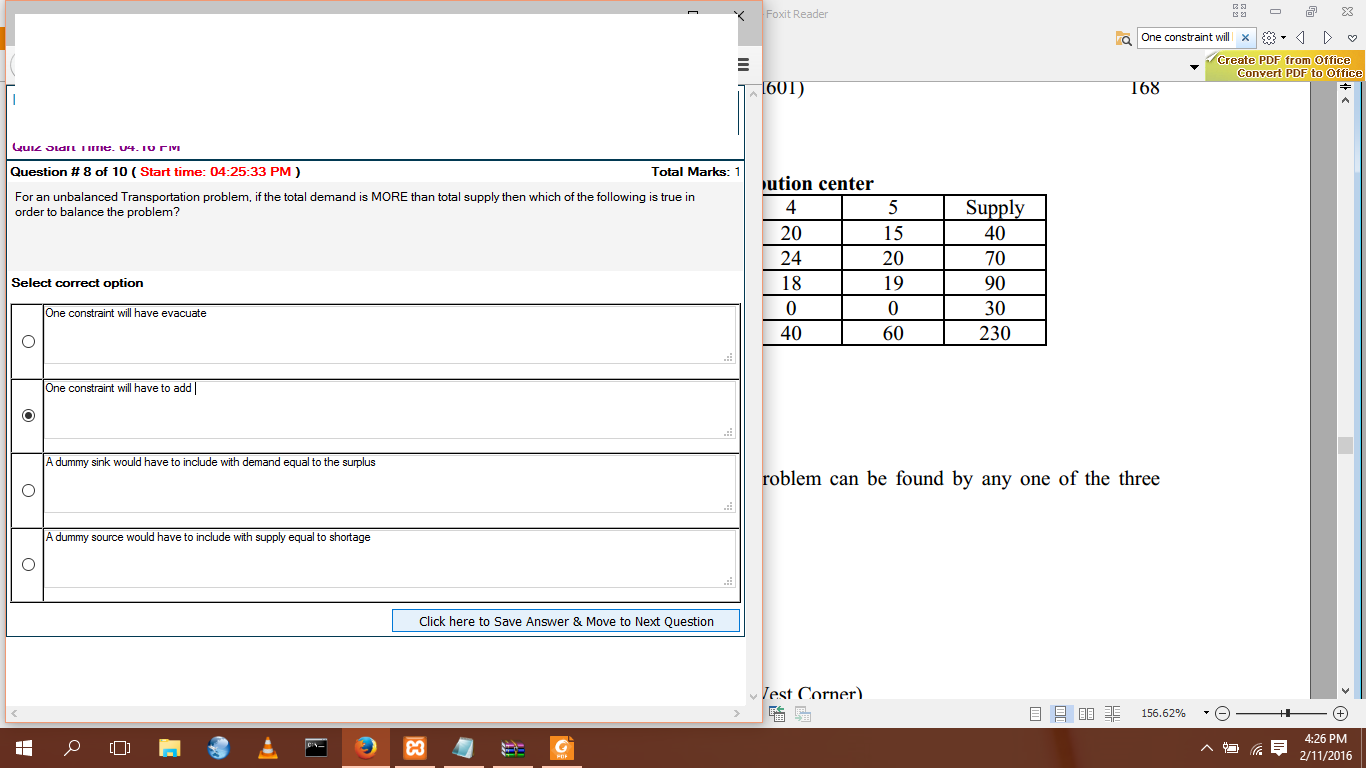
Task: Select the 'One constraint will have evacuate' radio option
Action: (28, 341)
